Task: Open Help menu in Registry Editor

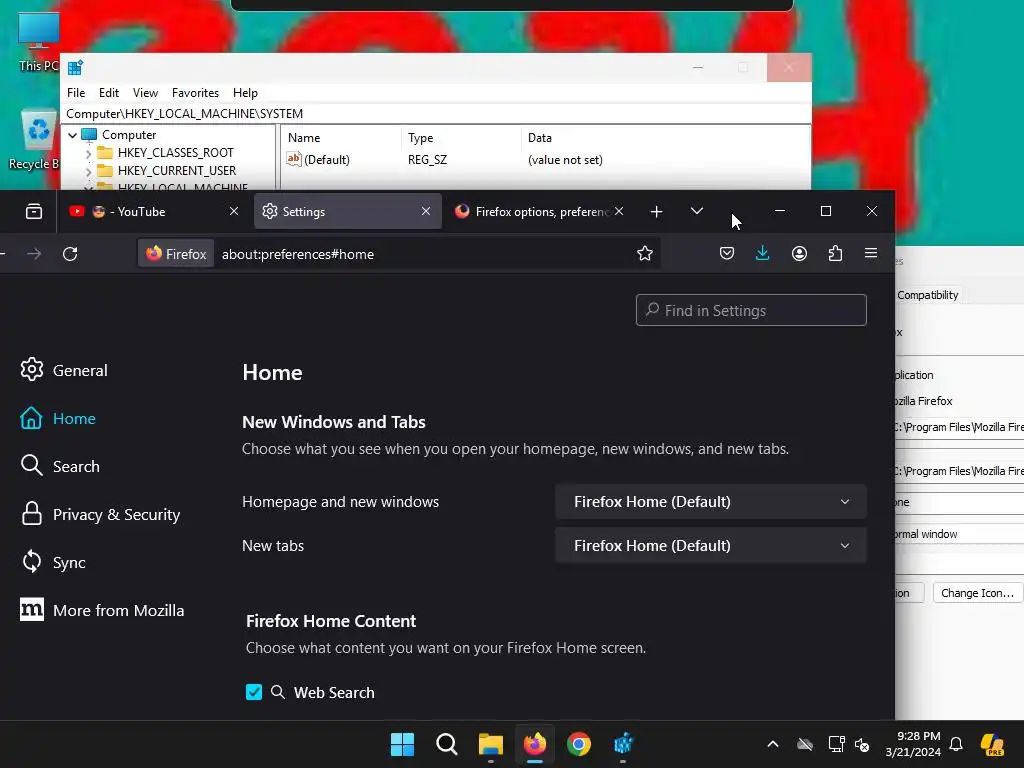Action: click(x=246, y=93)
